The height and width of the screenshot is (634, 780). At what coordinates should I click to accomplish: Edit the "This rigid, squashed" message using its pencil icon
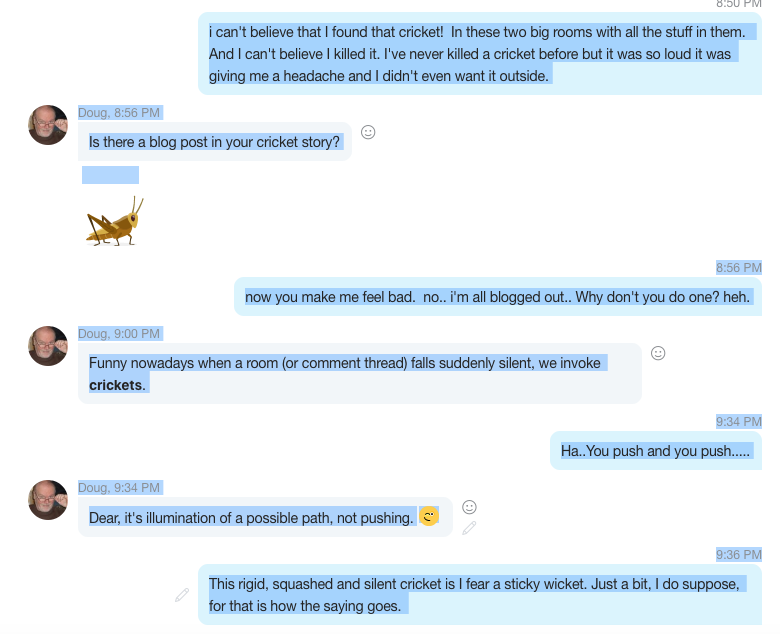tap(182, 595)
